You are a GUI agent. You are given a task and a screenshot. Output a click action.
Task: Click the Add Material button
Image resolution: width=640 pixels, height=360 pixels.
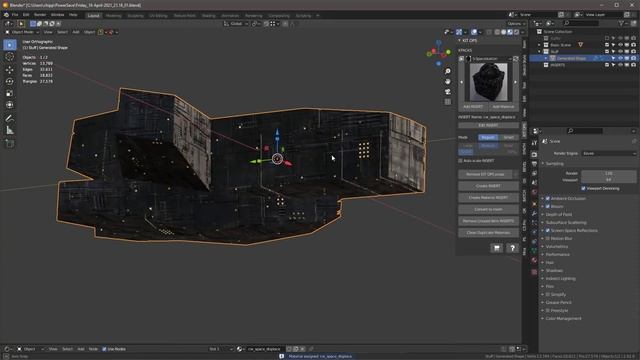coord(503,107)
